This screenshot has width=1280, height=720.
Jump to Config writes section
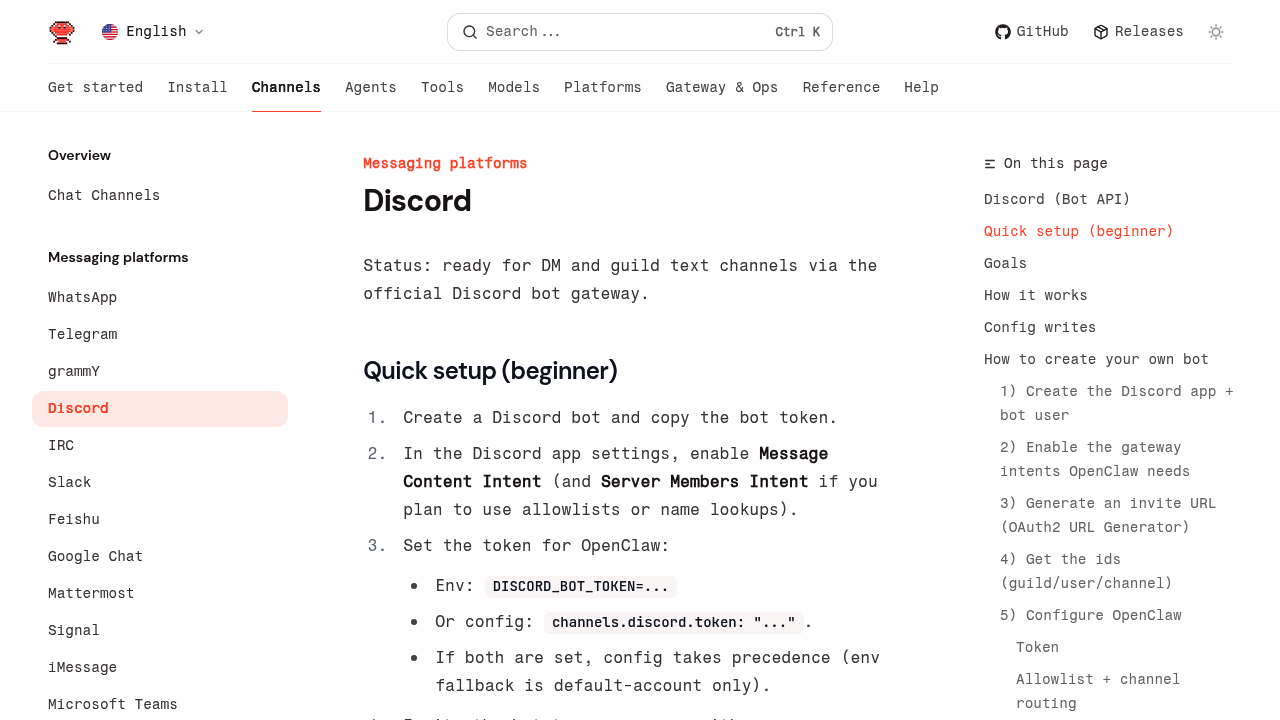pyautogui.click(x=1039, y=327)
